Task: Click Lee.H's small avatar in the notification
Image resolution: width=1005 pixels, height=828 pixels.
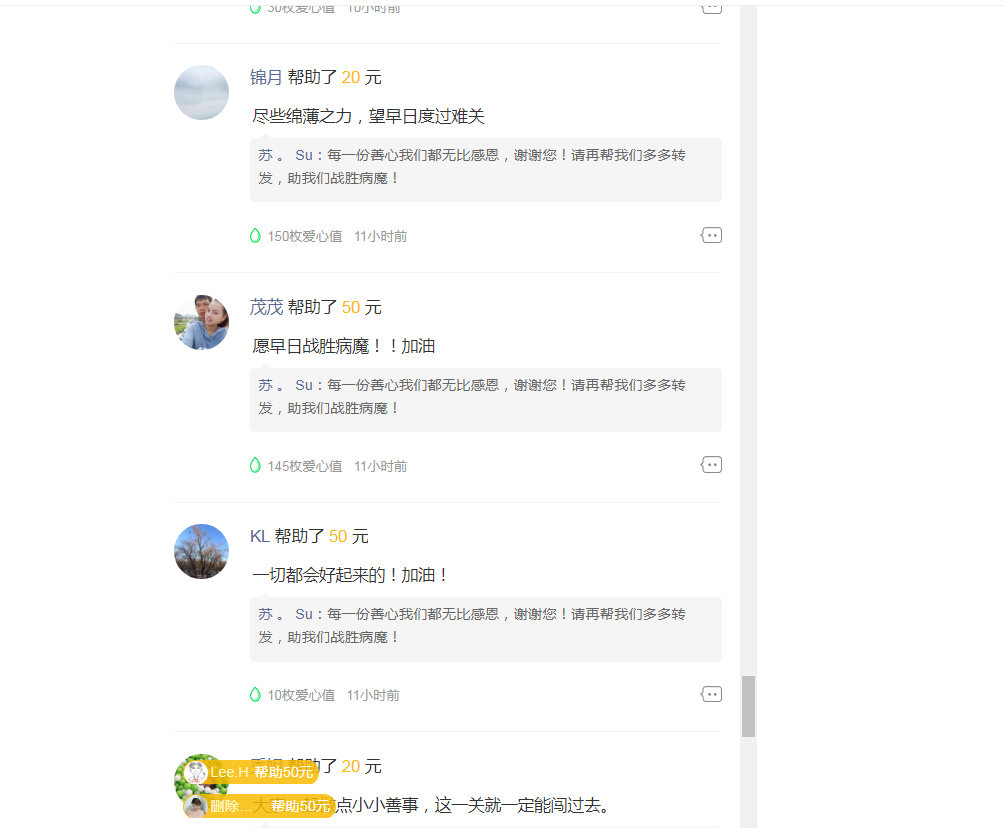Action: coord(196,772)
